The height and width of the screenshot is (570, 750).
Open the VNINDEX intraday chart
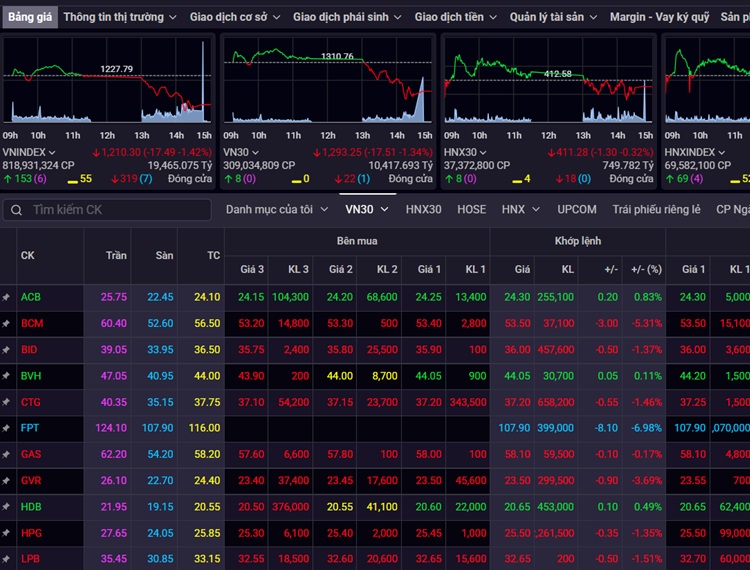tap(107, 80)
